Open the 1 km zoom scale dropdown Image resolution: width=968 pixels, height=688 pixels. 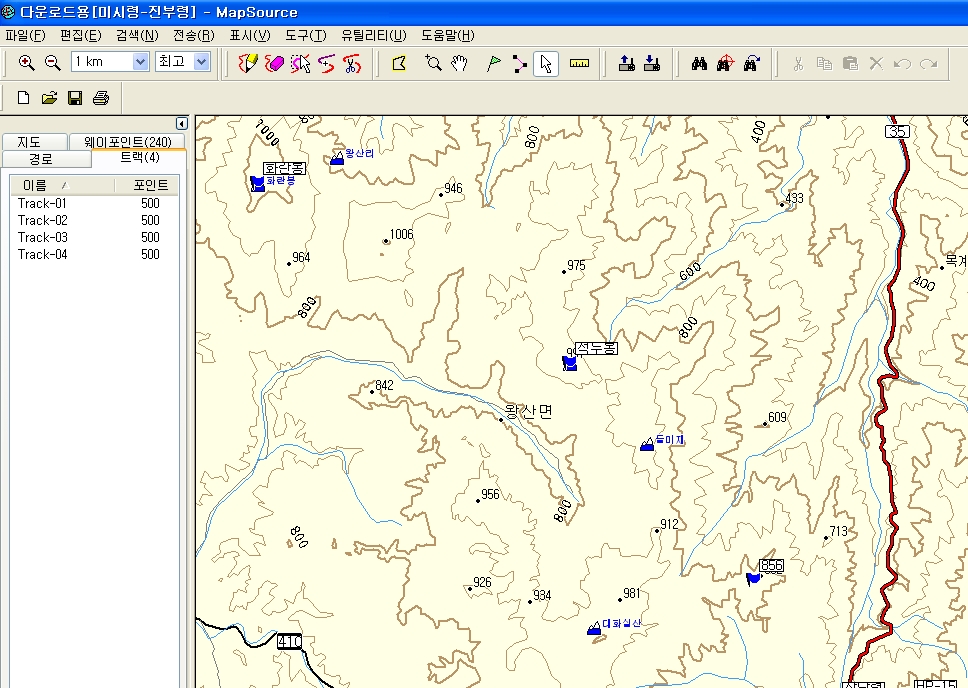point(140,62)
